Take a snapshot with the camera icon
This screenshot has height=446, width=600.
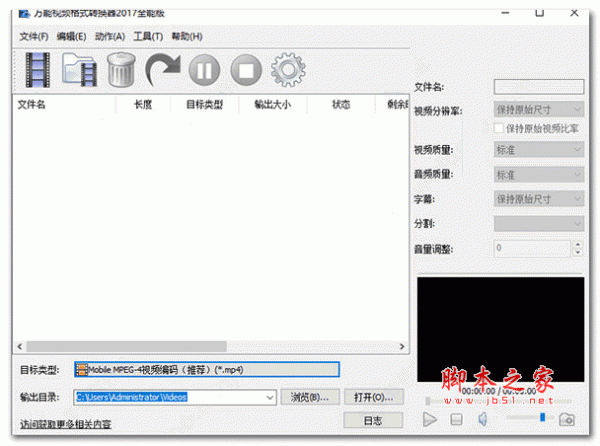567,419
